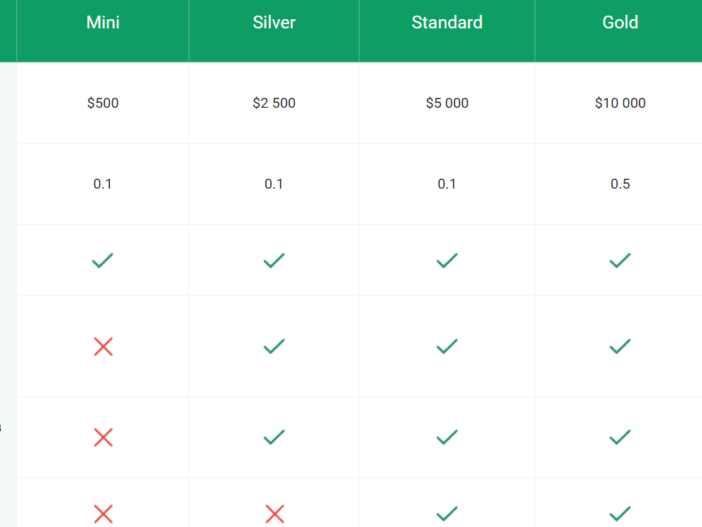Click the $10 000 price cell
Image resolution: width=702 pixels, height=527 pixels.
pos(620,103)
